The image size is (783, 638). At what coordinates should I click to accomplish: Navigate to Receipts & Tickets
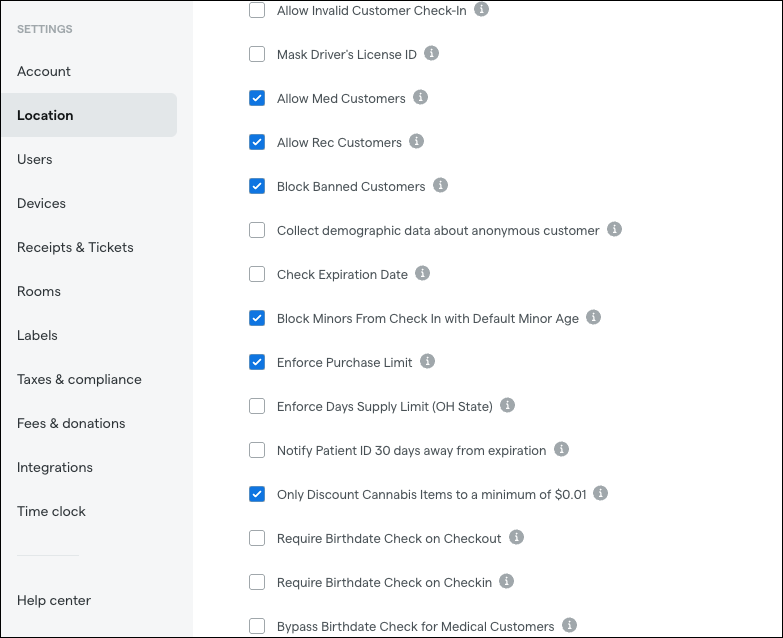click(x=75, y=247)
